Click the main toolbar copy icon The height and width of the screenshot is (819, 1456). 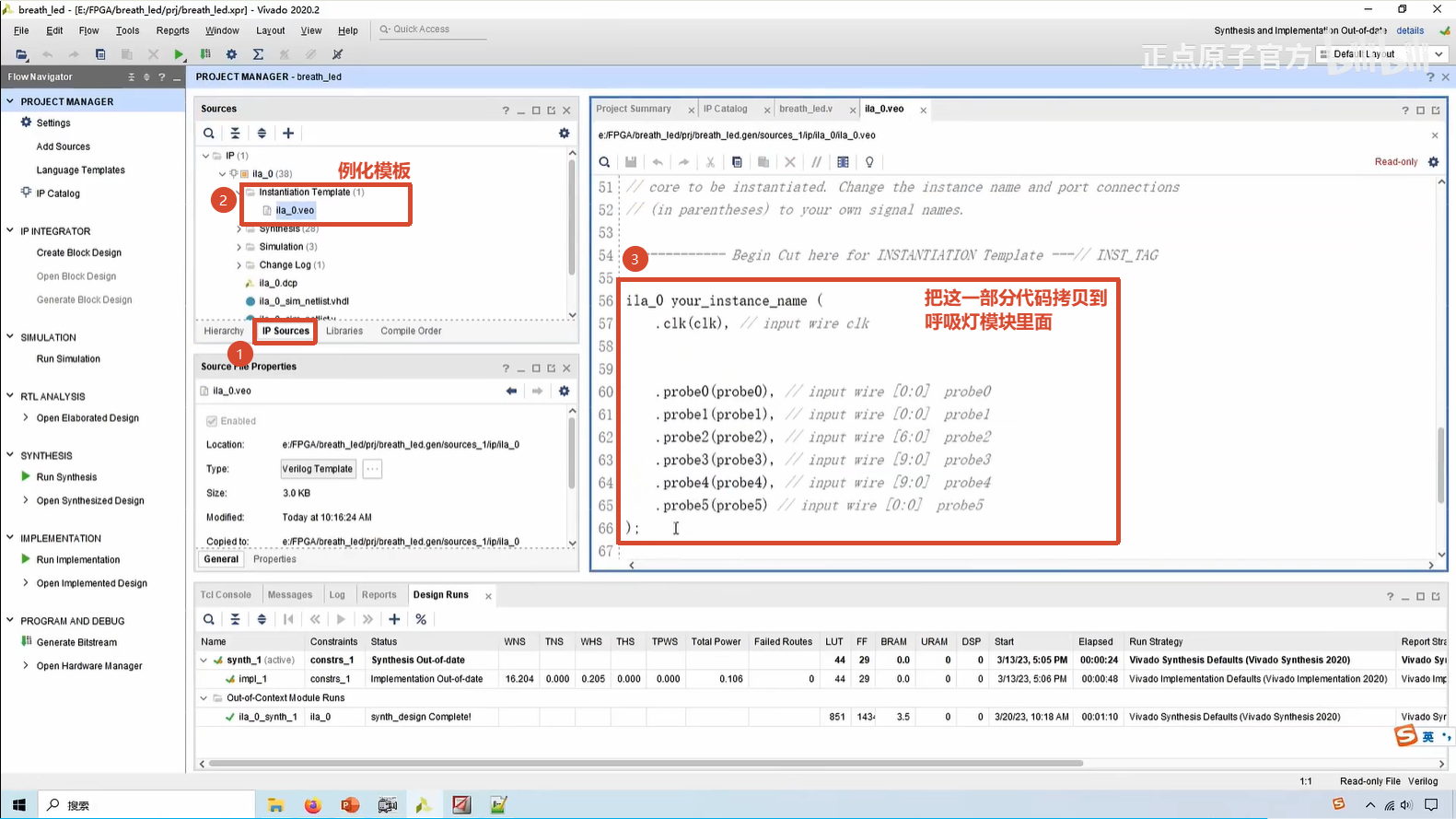click(x=100, y=54)
